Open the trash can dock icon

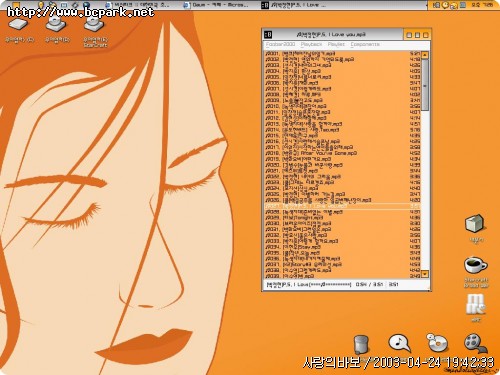tap(361, 344)
